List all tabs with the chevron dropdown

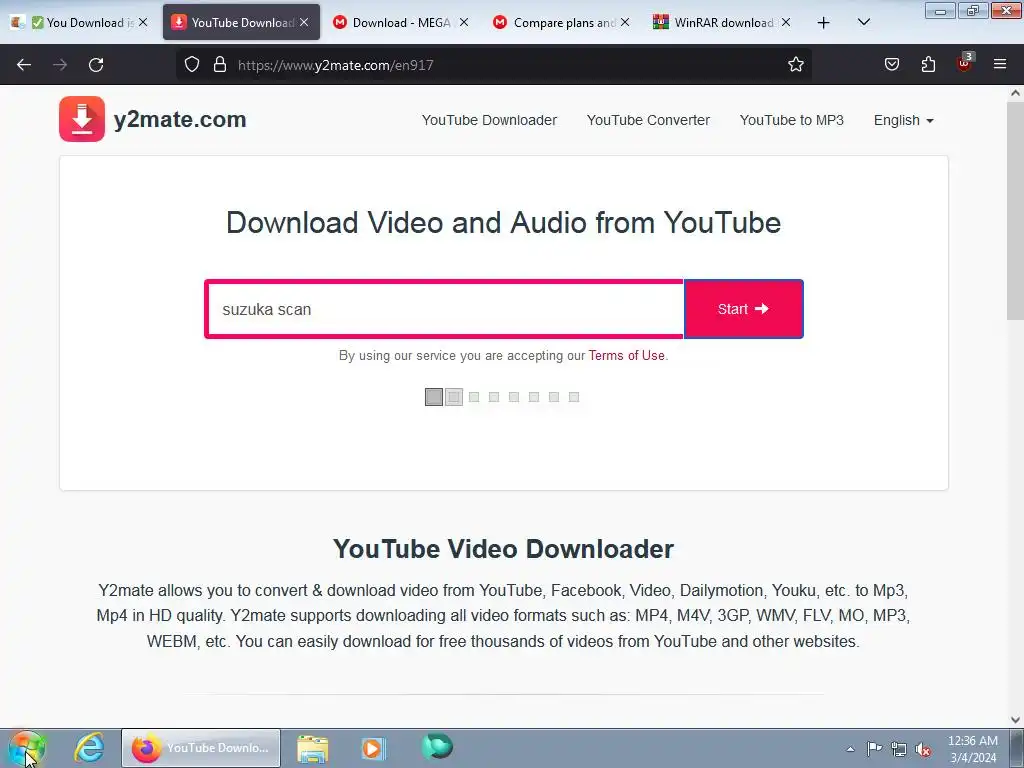(x=863, y=22)
